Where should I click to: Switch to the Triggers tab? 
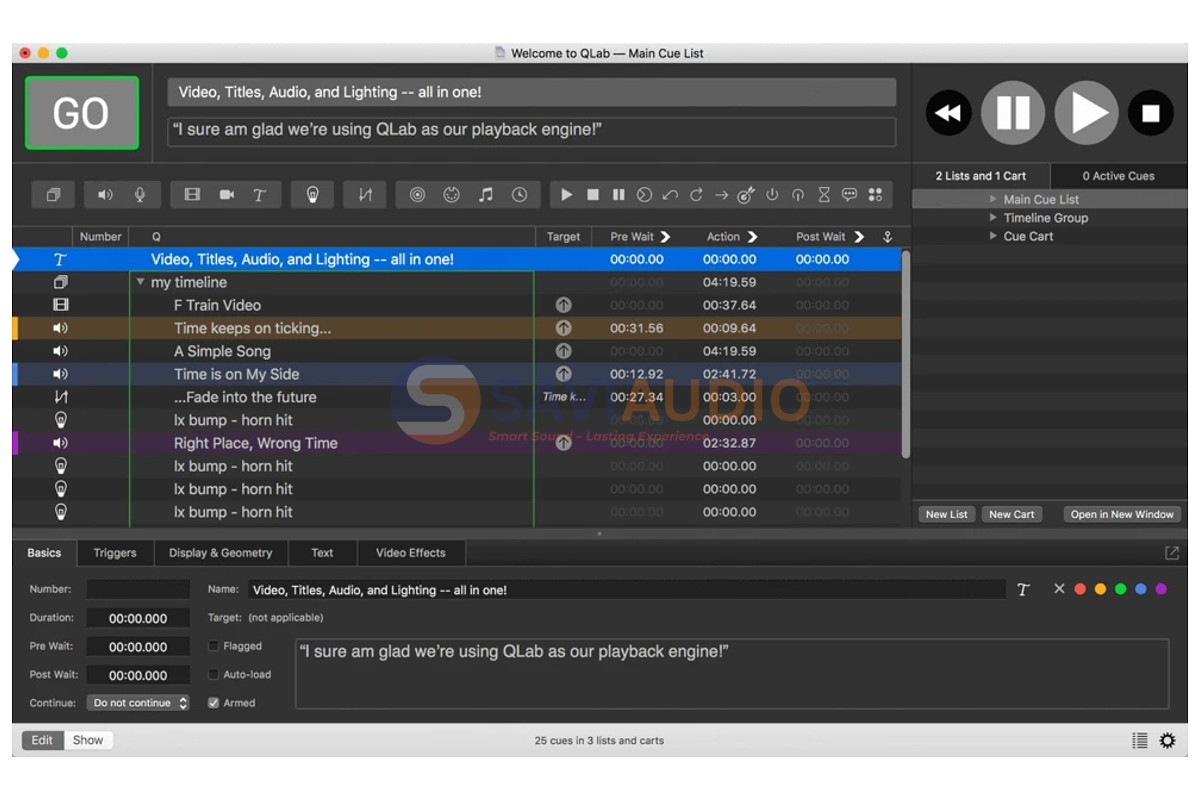[115, 553]
